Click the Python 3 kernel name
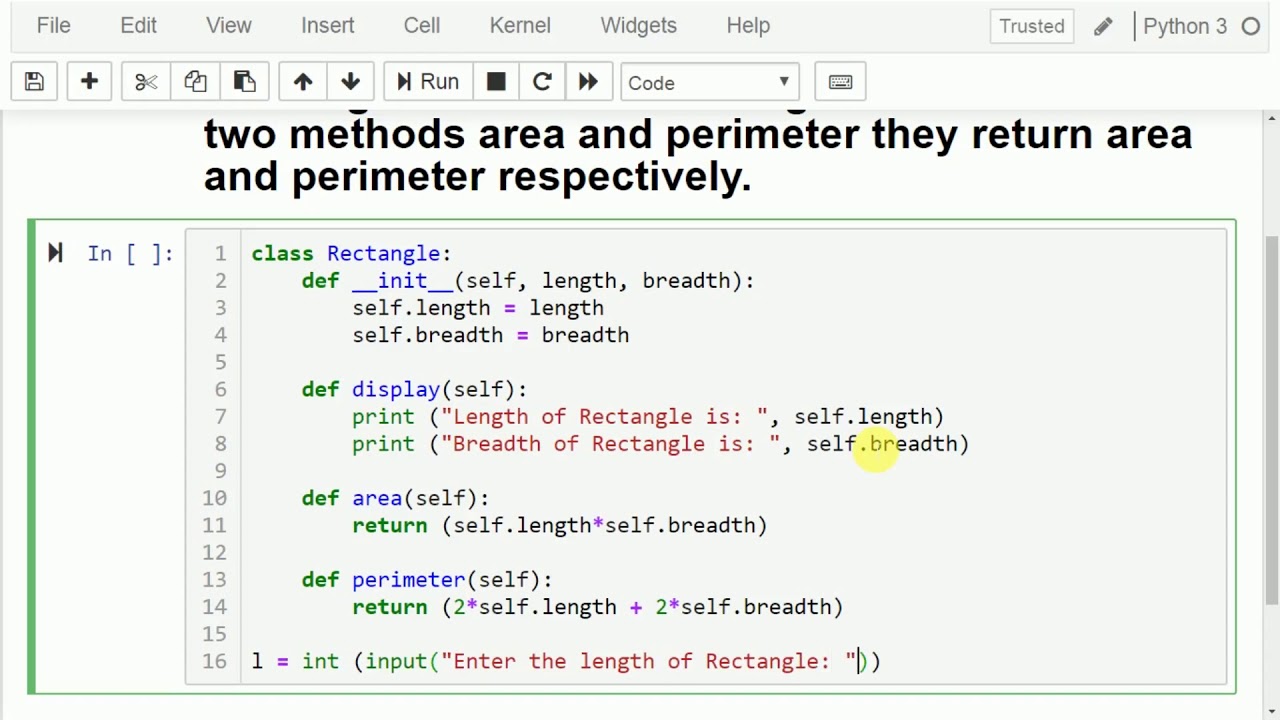The image size is (1280, 720). coord(1185,26)
